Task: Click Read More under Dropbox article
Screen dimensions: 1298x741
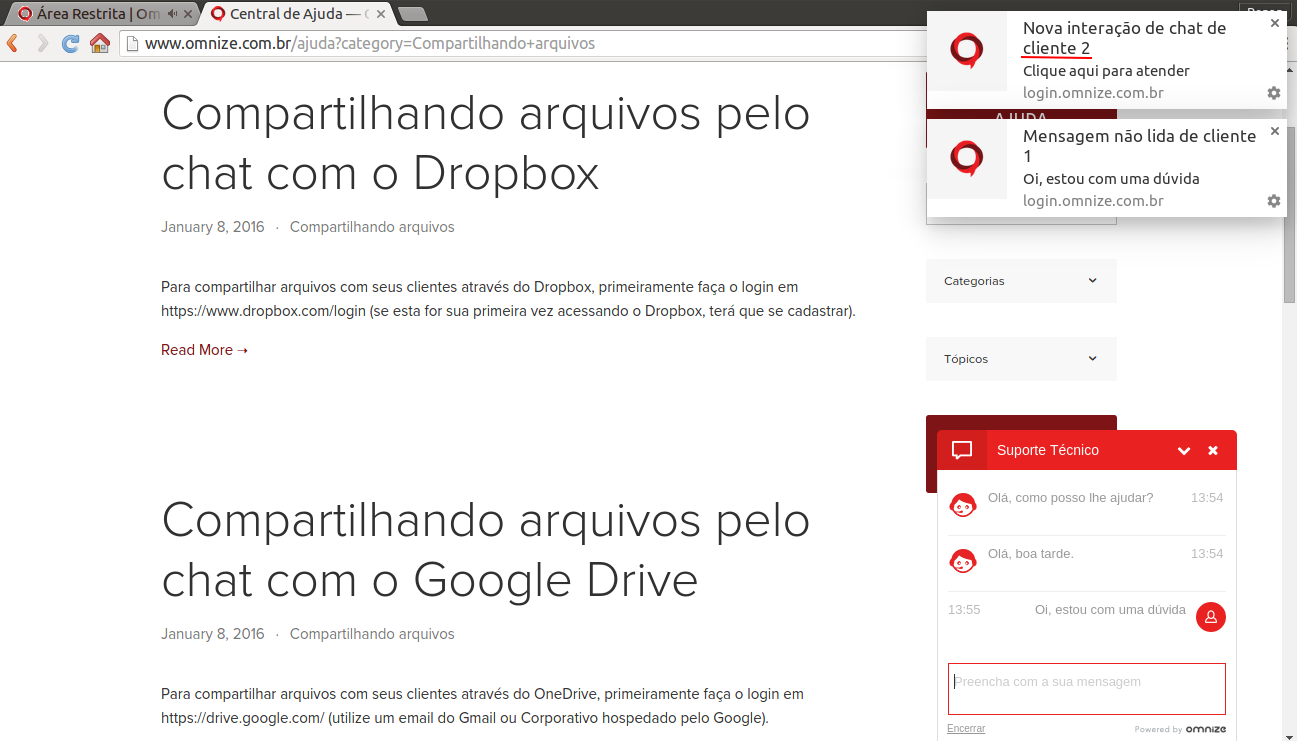Action: pyautogui.click(x=204, y=350)
